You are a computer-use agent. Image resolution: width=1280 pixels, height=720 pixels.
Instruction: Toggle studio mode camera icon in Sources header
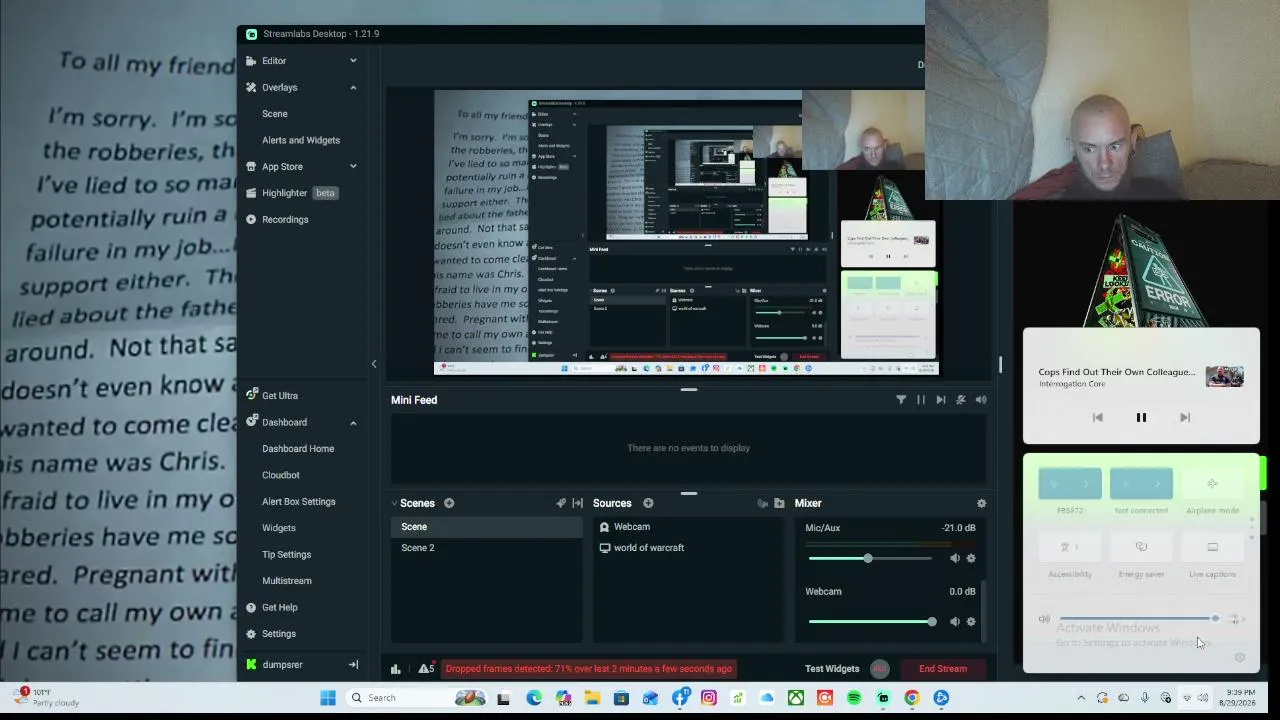[x=763, y=503]
